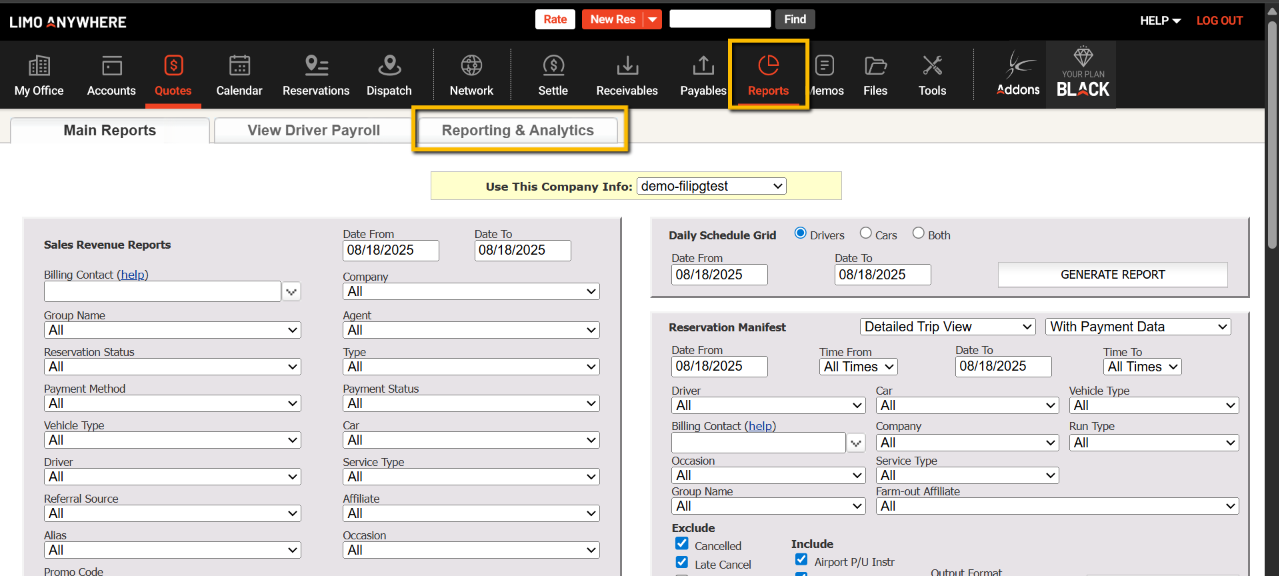
Task: Open Receivables from the nav bar
Action: point(627,75)
